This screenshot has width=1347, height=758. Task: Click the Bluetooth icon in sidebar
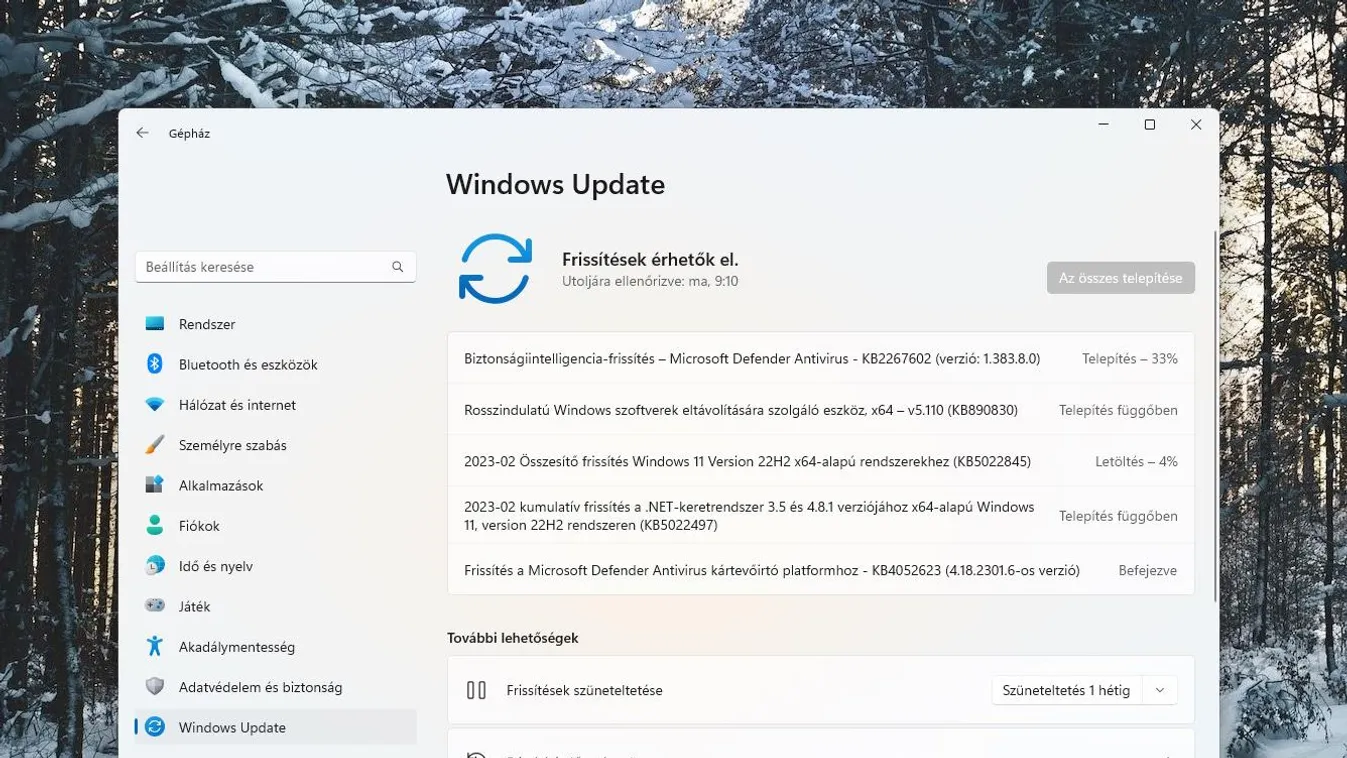point(154,364)
